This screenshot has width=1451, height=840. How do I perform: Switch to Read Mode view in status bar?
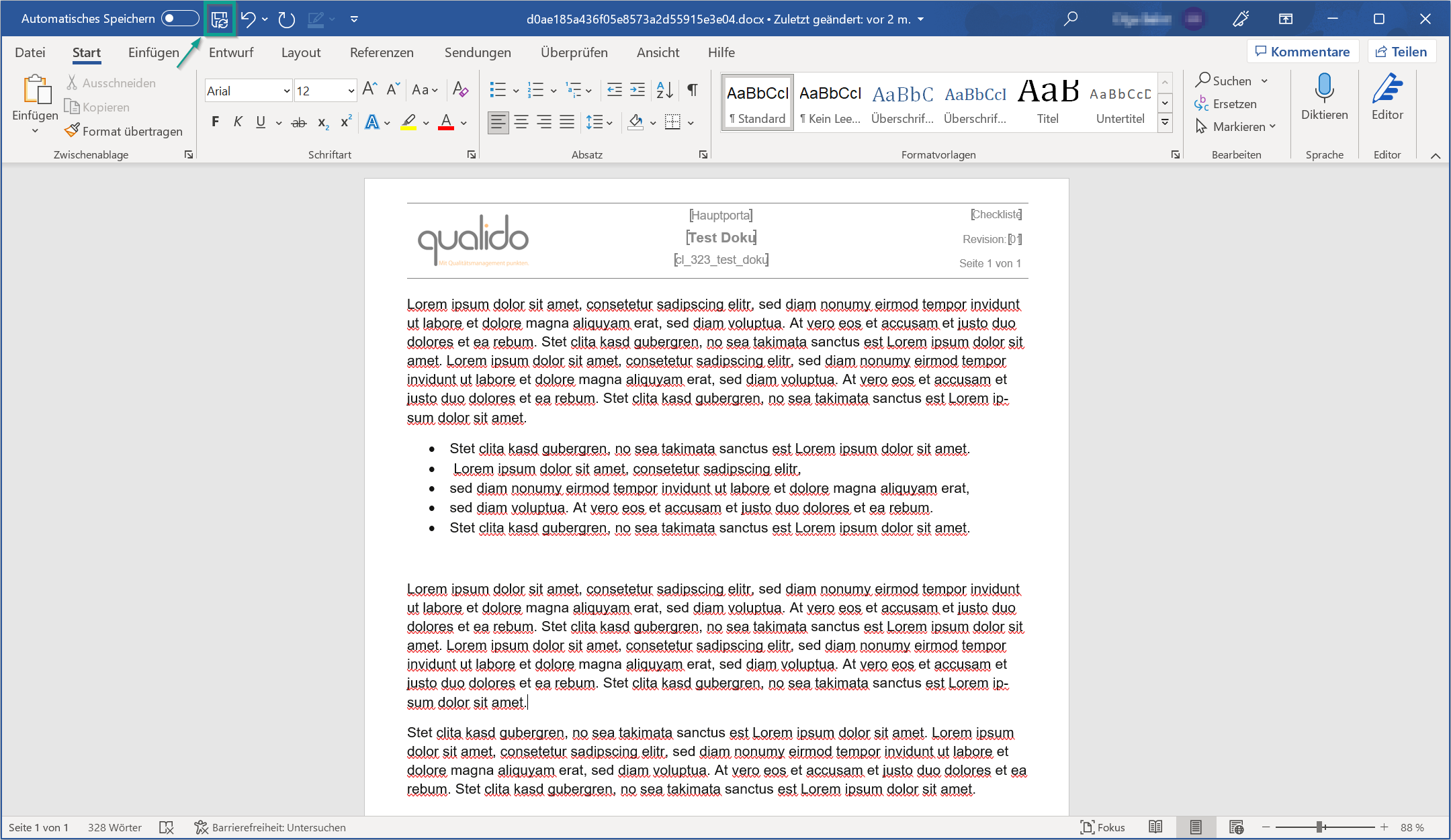(1155, 827)
